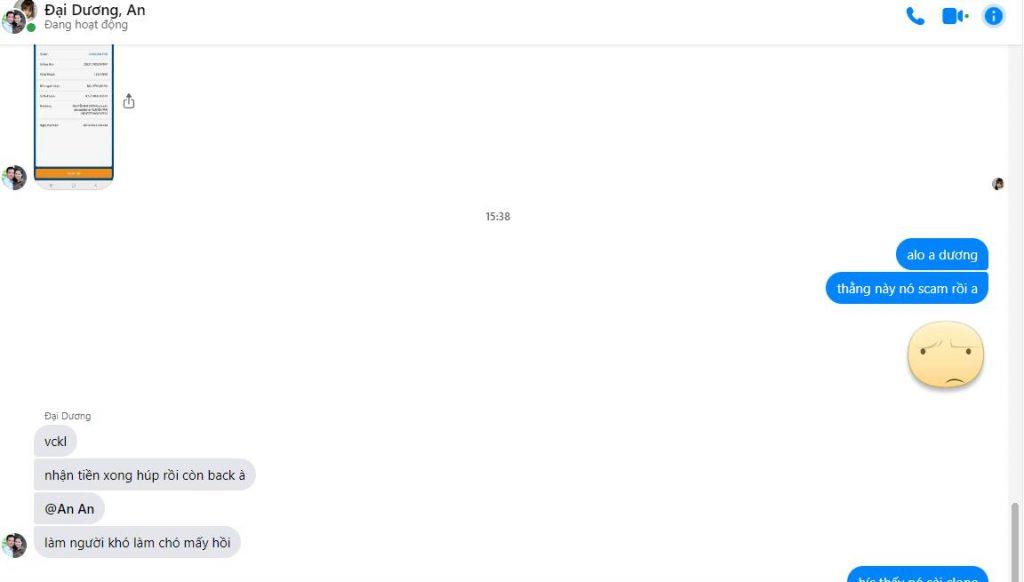Open the group name Đại Dương, An

tap(95, 10)
